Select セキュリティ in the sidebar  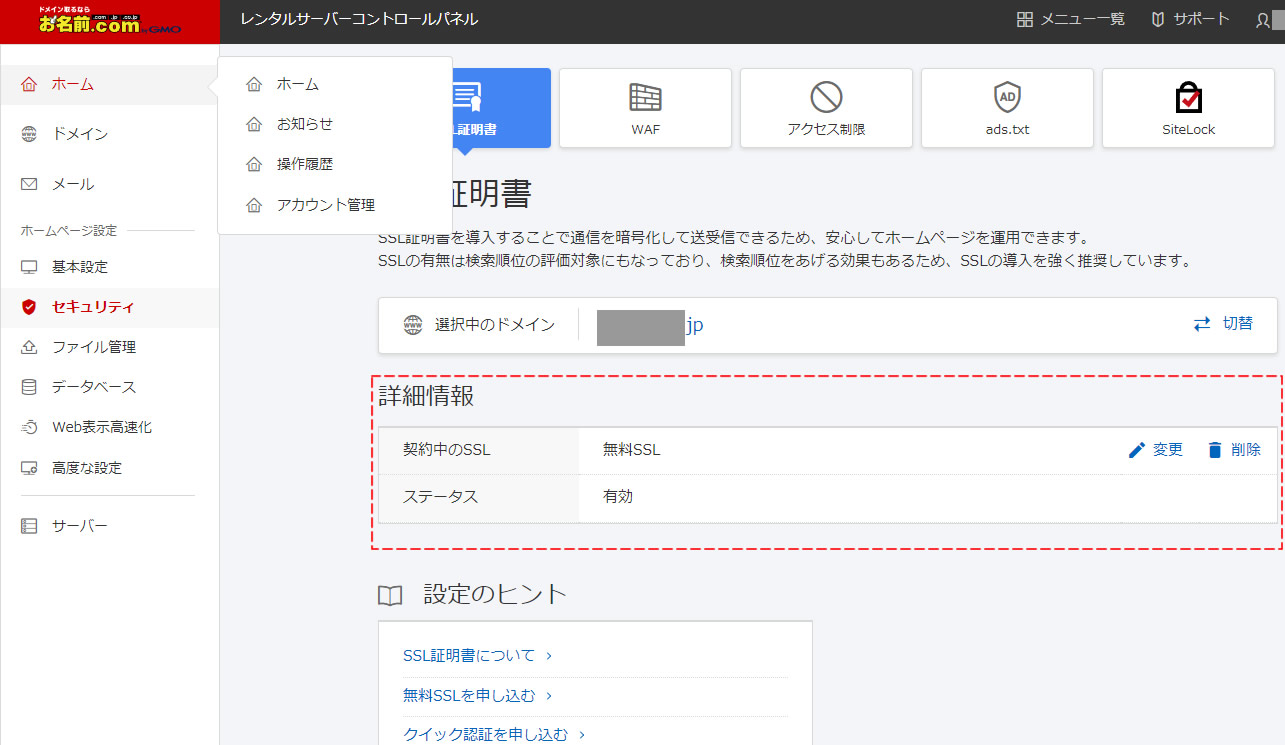click(x=109, y=307)
